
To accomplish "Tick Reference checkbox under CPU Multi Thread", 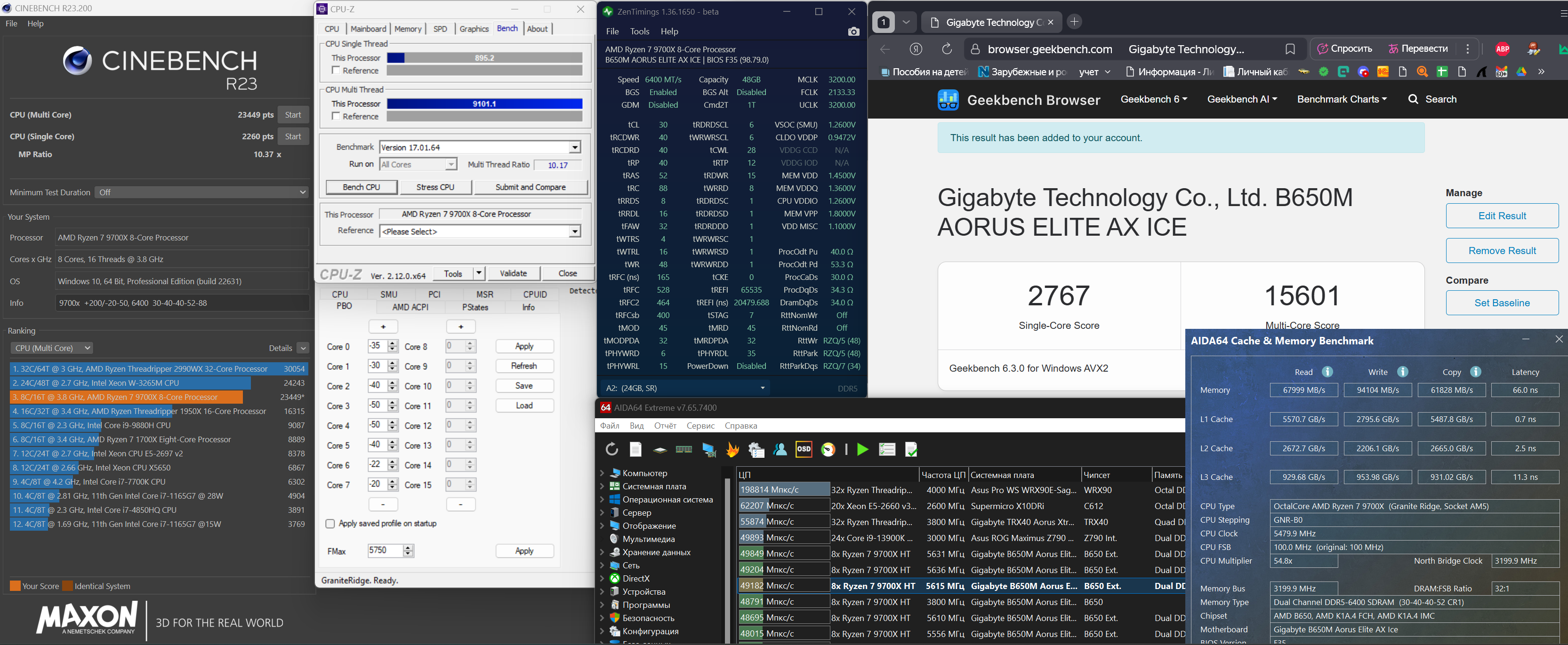I will point(336,116).
